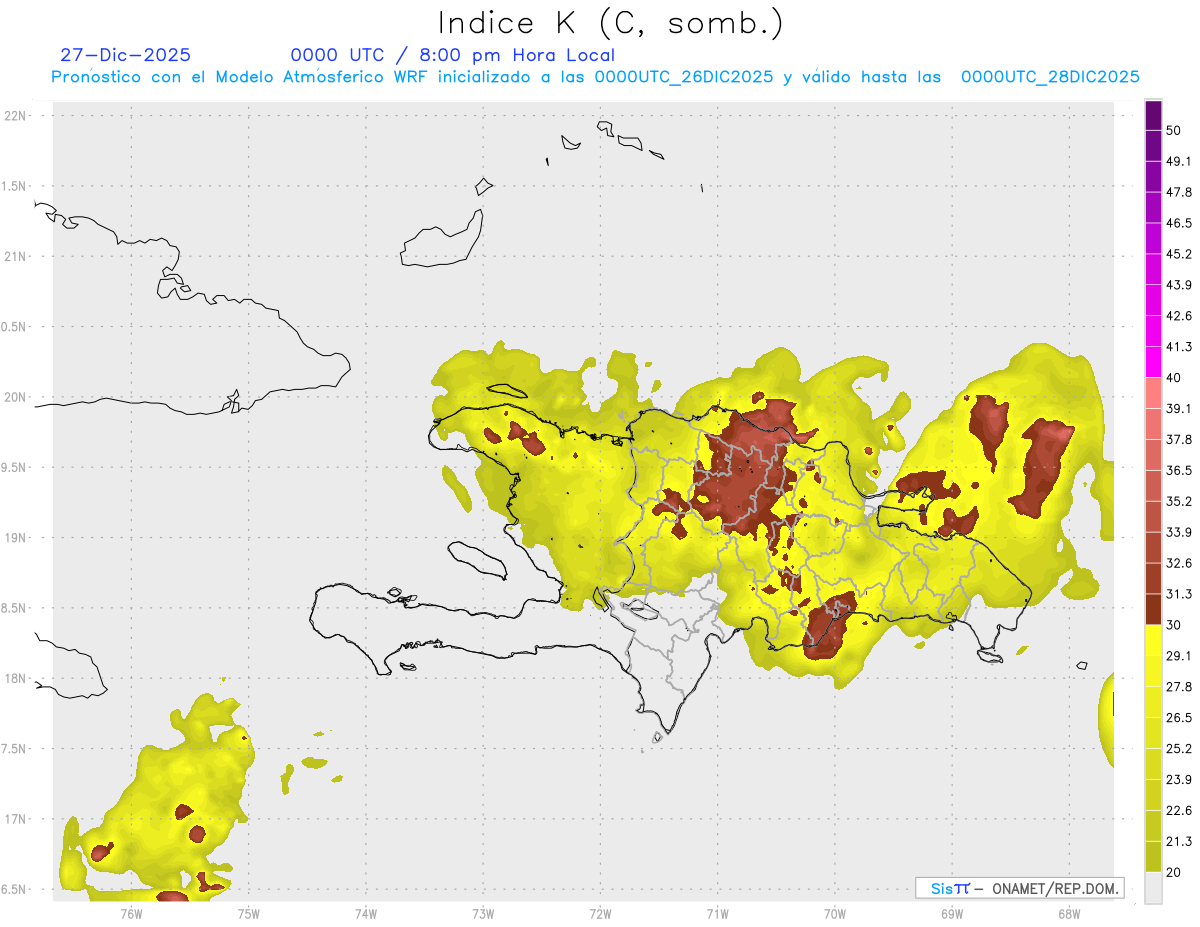Pick the magenta swatch between 41.3 and 42.6

pyautogui.click(x=1153, y=332)
